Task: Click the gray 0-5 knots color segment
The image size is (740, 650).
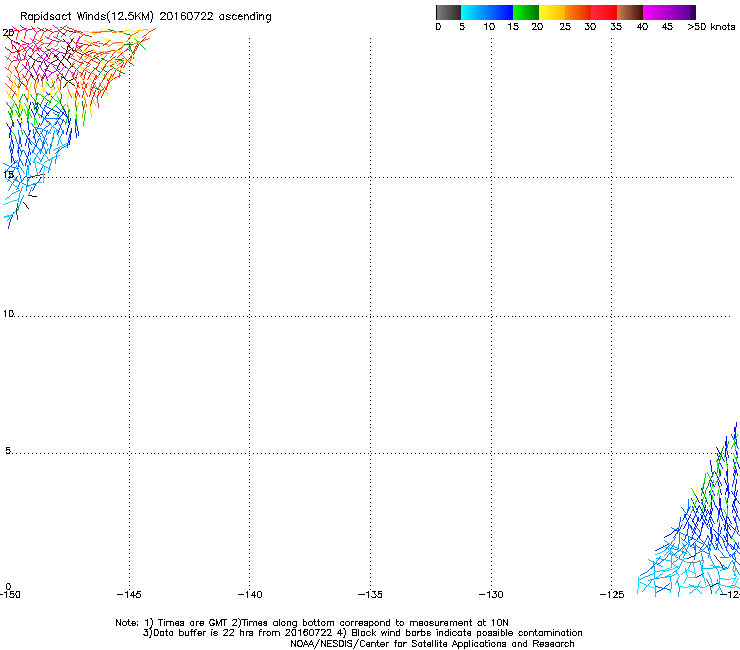Action: click(x=448, y=12)
